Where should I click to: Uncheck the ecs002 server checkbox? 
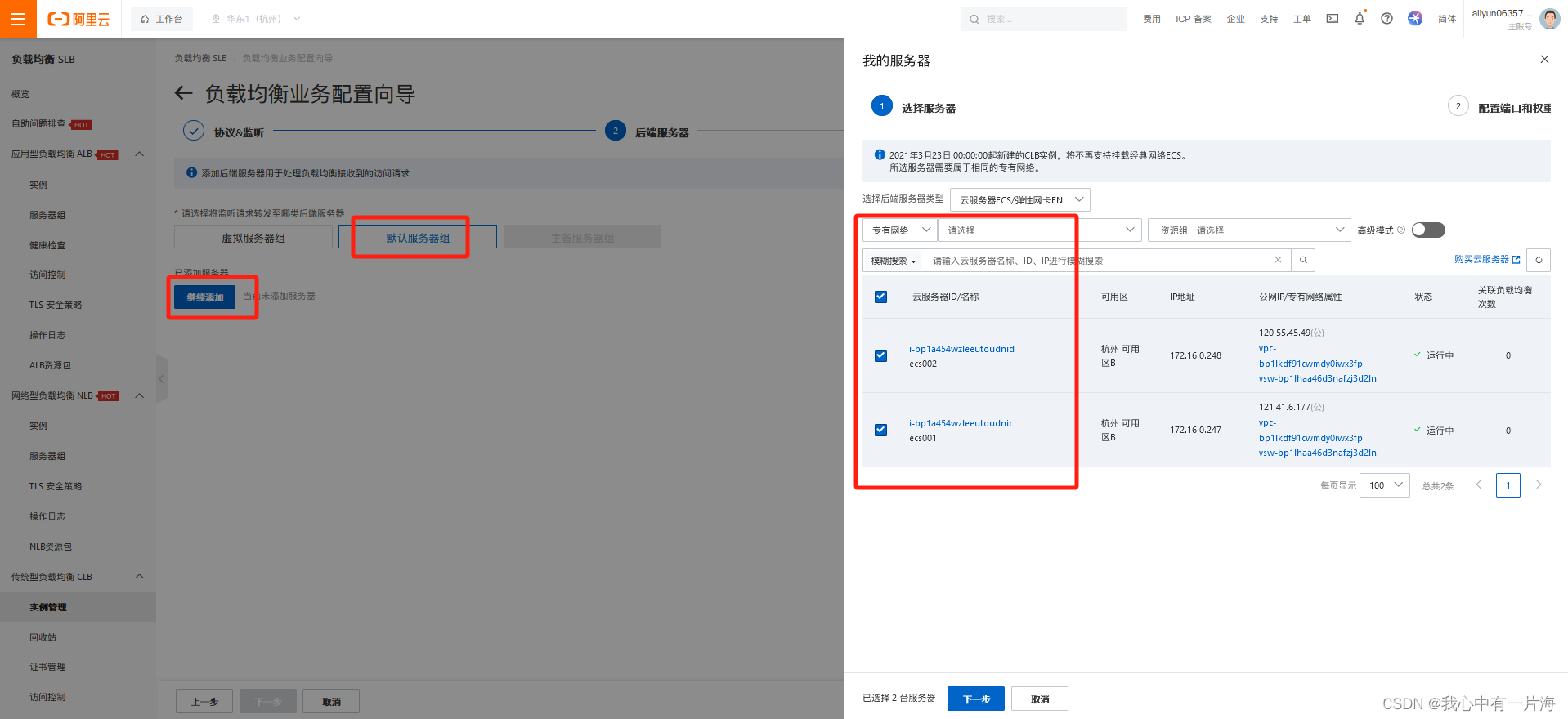[880, 355]
